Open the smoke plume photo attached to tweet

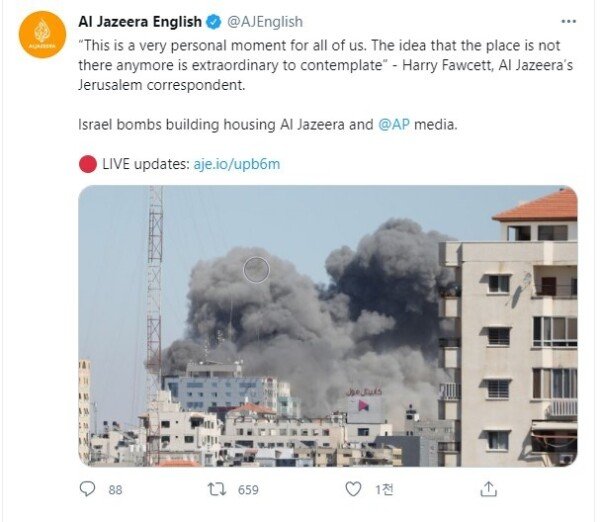click(x=328, y=326)
